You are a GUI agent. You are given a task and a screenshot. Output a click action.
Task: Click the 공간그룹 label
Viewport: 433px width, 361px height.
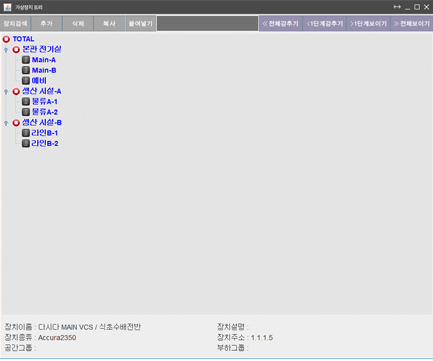pyautogui.click(x=20, y=348)
